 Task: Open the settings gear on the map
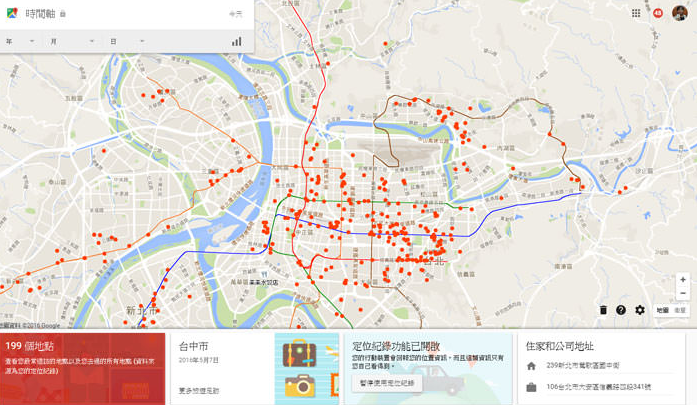coord(640,310)
